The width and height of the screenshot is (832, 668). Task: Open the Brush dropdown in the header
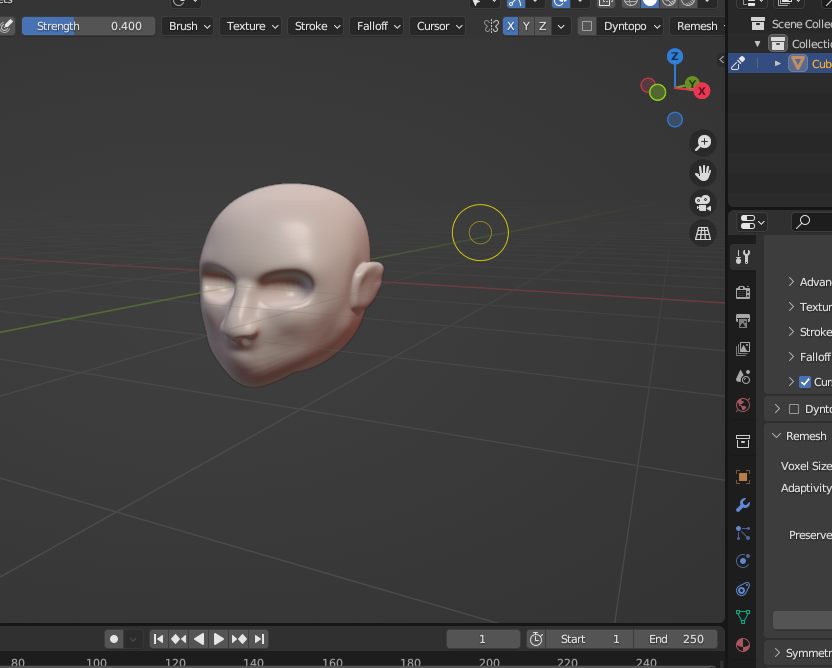[189, 26]
